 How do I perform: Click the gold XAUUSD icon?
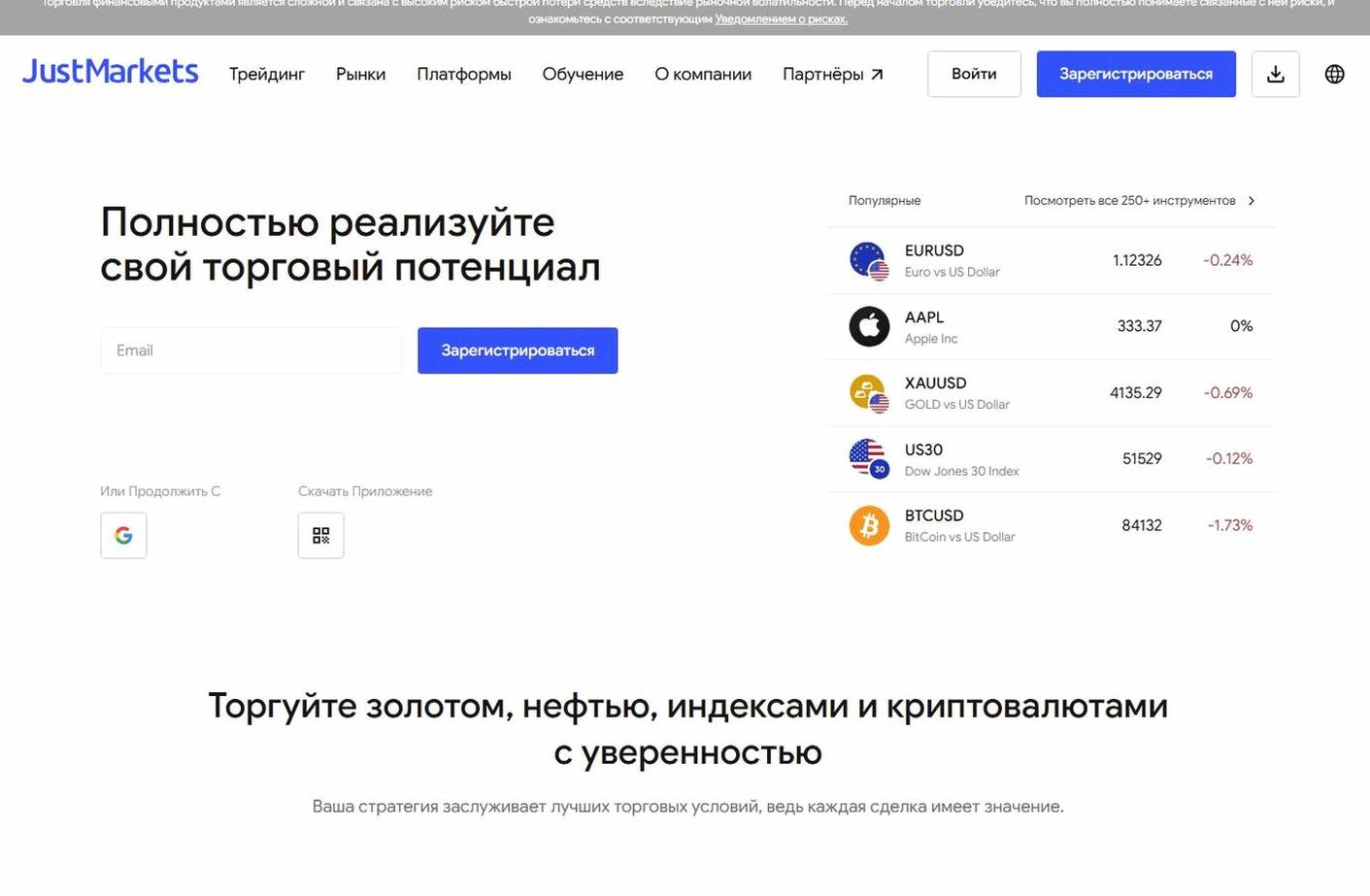(869, 393)
